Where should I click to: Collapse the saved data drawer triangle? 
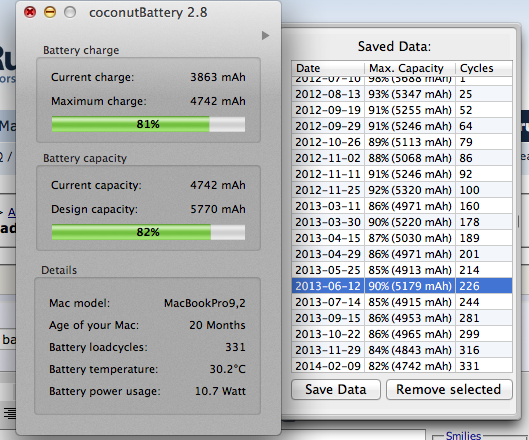pos(266,35)
